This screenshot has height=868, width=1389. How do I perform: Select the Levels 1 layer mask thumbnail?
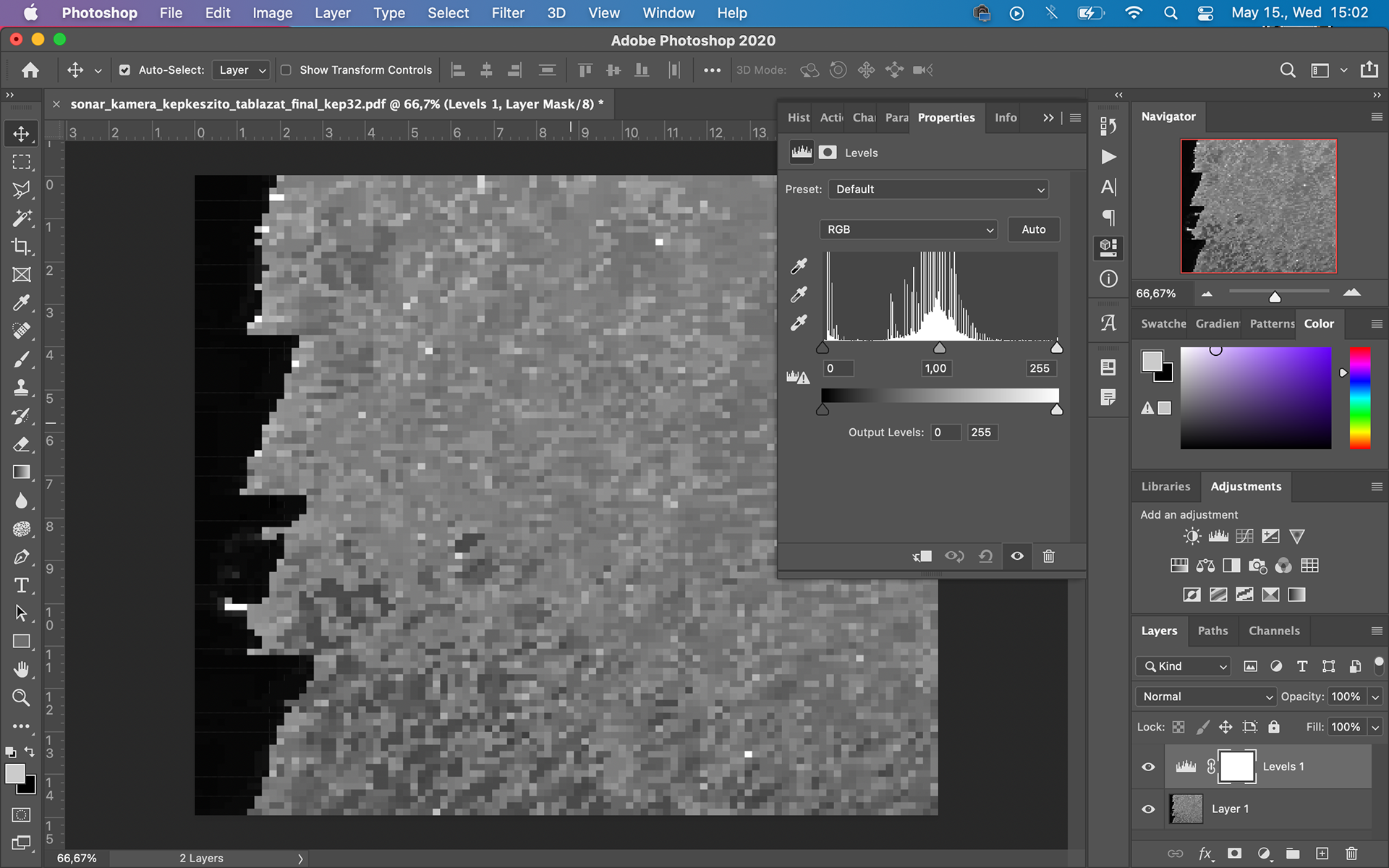[x=1237, y=767]
